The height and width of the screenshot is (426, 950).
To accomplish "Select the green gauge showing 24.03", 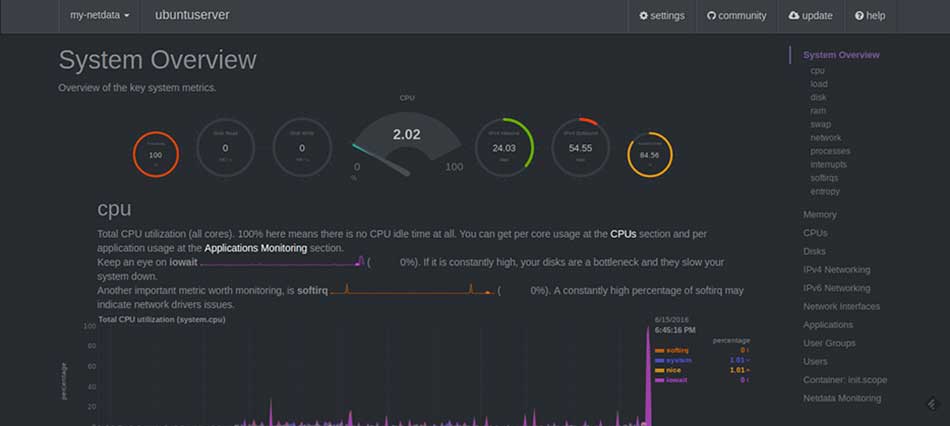I will [x=504, y=148].
